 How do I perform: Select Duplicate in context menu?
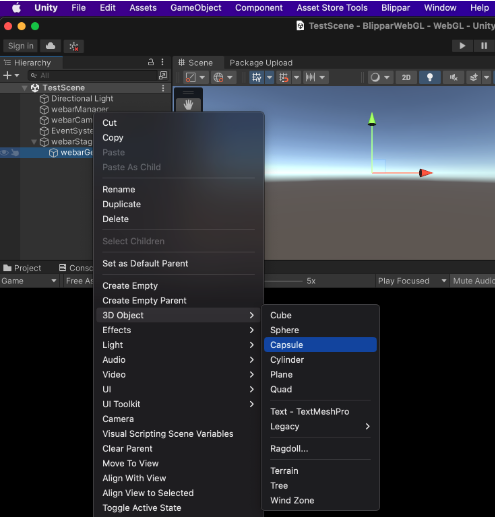pyautogui.click(x=121, y=204)
